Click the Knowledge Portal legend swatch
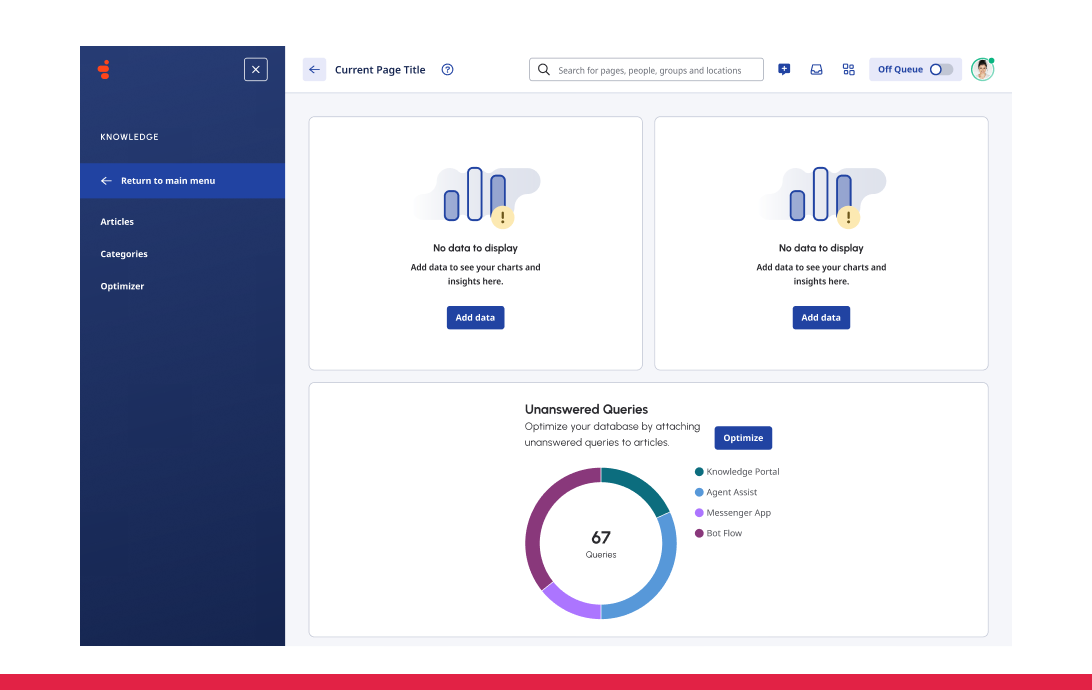The image size is (1092, 690). [699, 472]
